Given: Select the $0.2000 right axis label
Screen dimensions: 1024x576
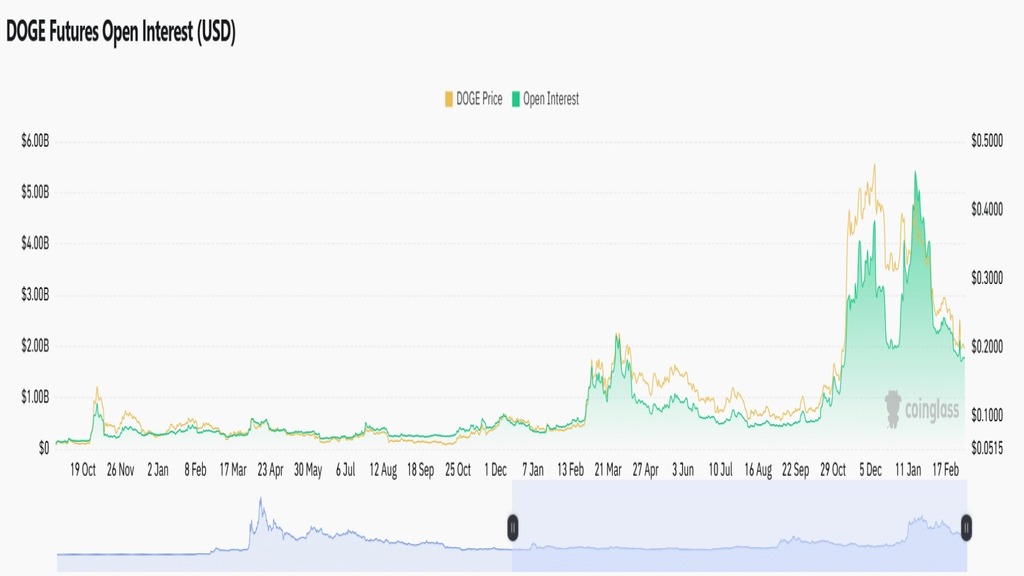Looking at the screenshot, I should click(x=987, y=347).
